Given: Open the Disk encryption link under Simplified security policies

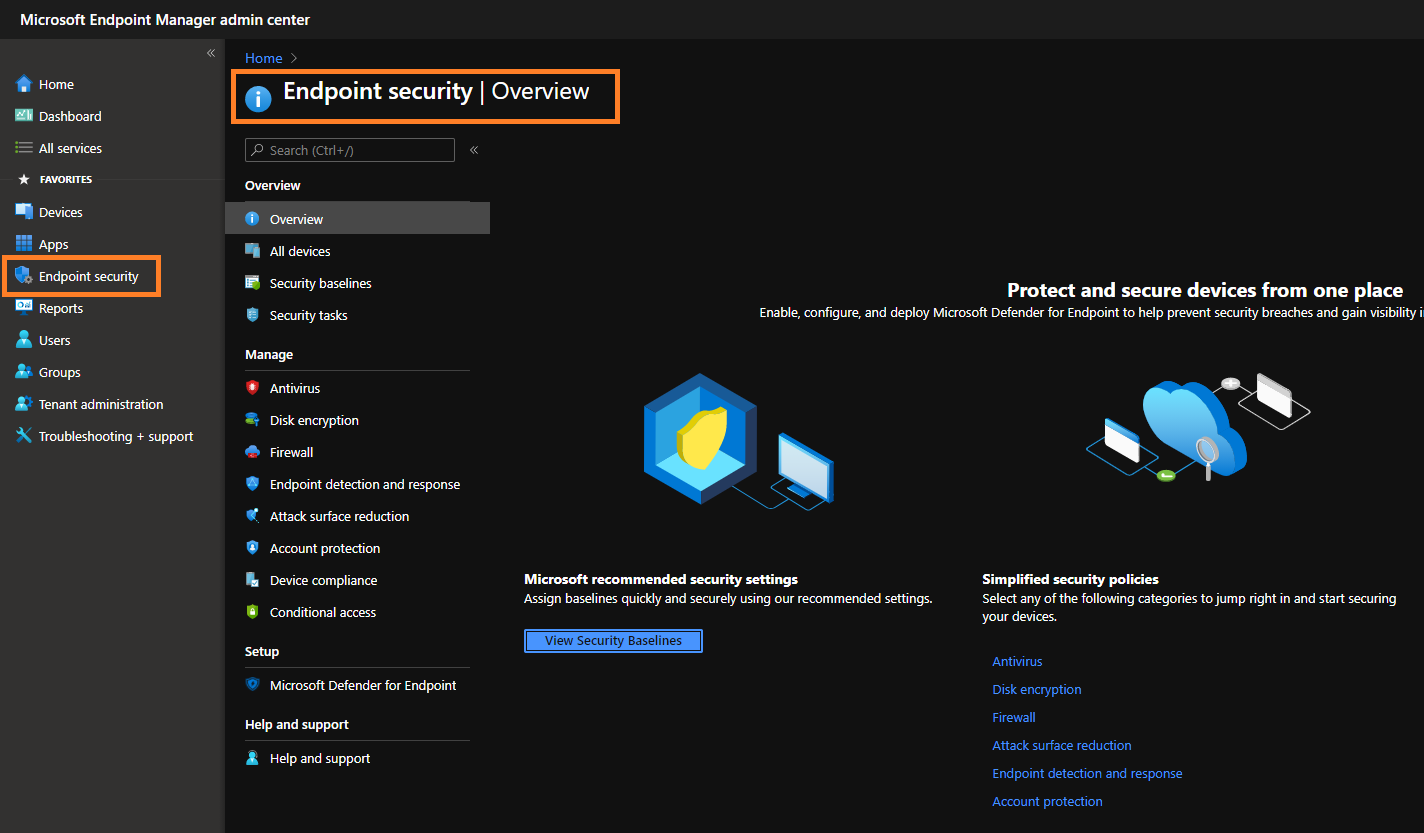Looking at the screenshot, I should (1037, 689).
